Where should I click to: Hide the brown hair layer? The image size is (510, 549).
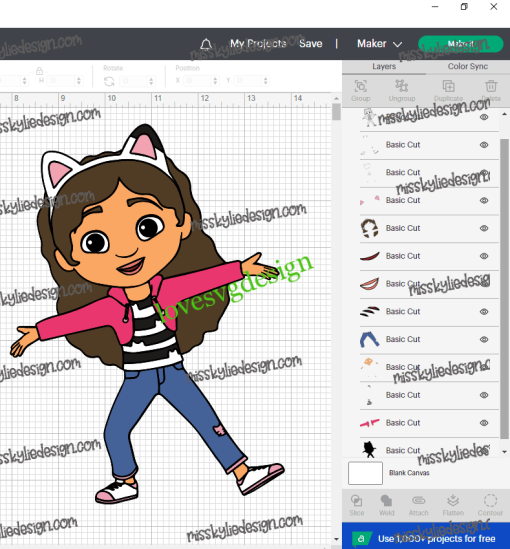[x=484, y=228]
